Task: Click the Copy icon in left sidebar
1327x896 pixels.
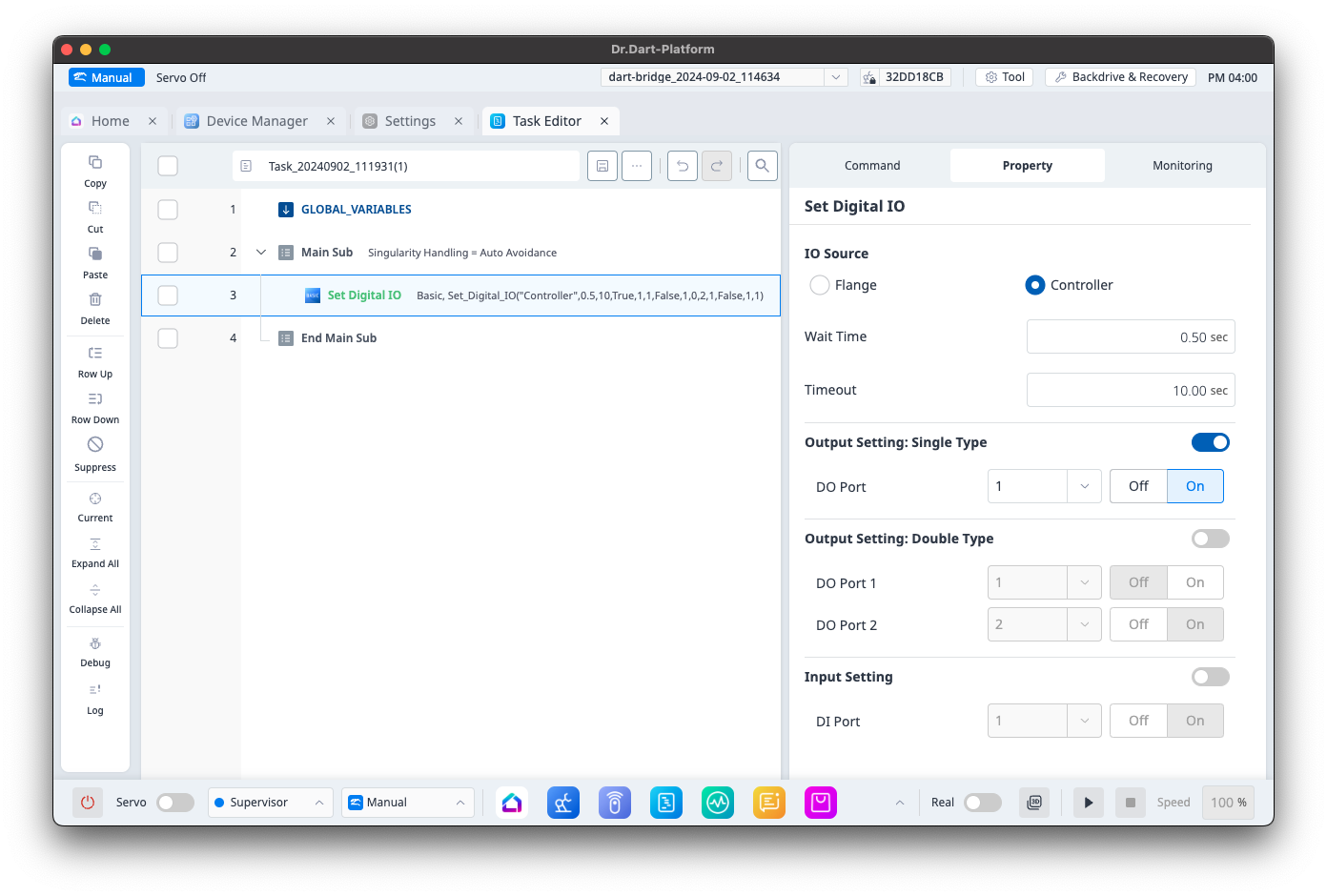Action: tap(95, 163)
